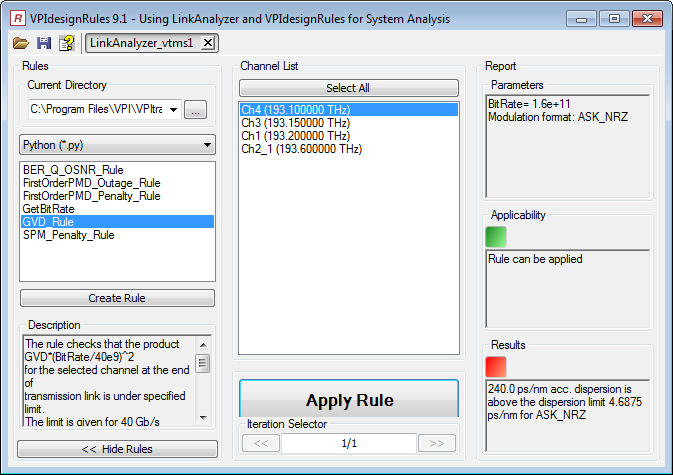Select FirstOrderPMD_Penalty_Rule
The image size is (673, 475).
117,196
